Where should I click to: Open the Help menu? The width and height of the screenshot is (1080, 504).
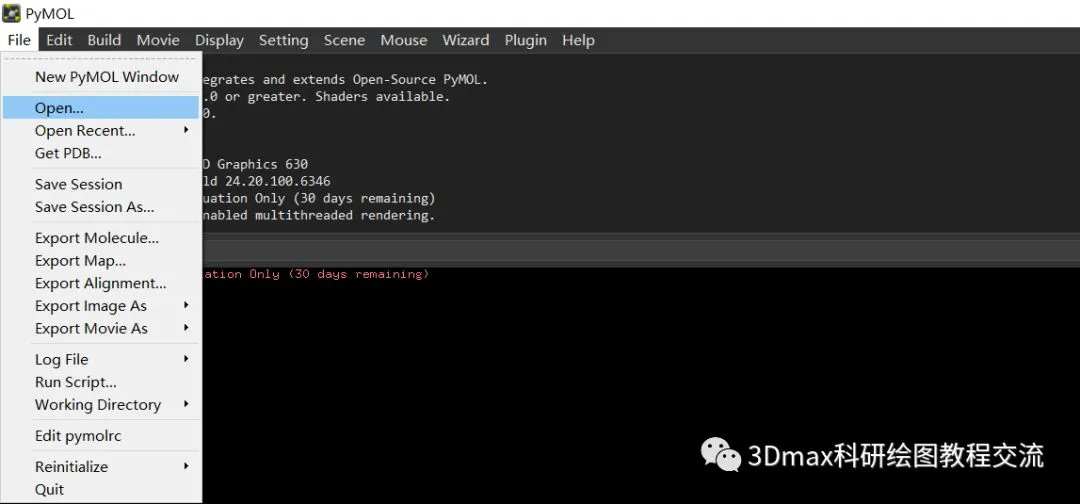[578, 40]
